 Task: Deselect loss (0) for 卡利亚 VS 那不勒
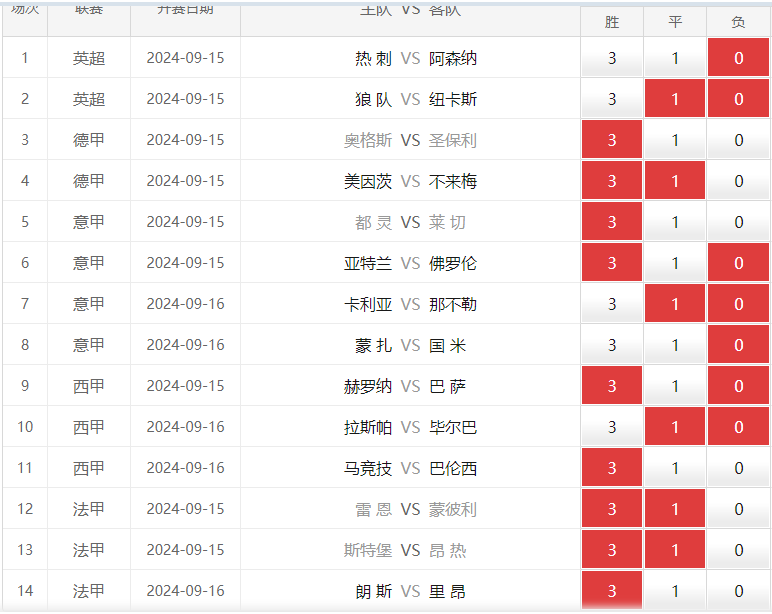click(738, 304)
